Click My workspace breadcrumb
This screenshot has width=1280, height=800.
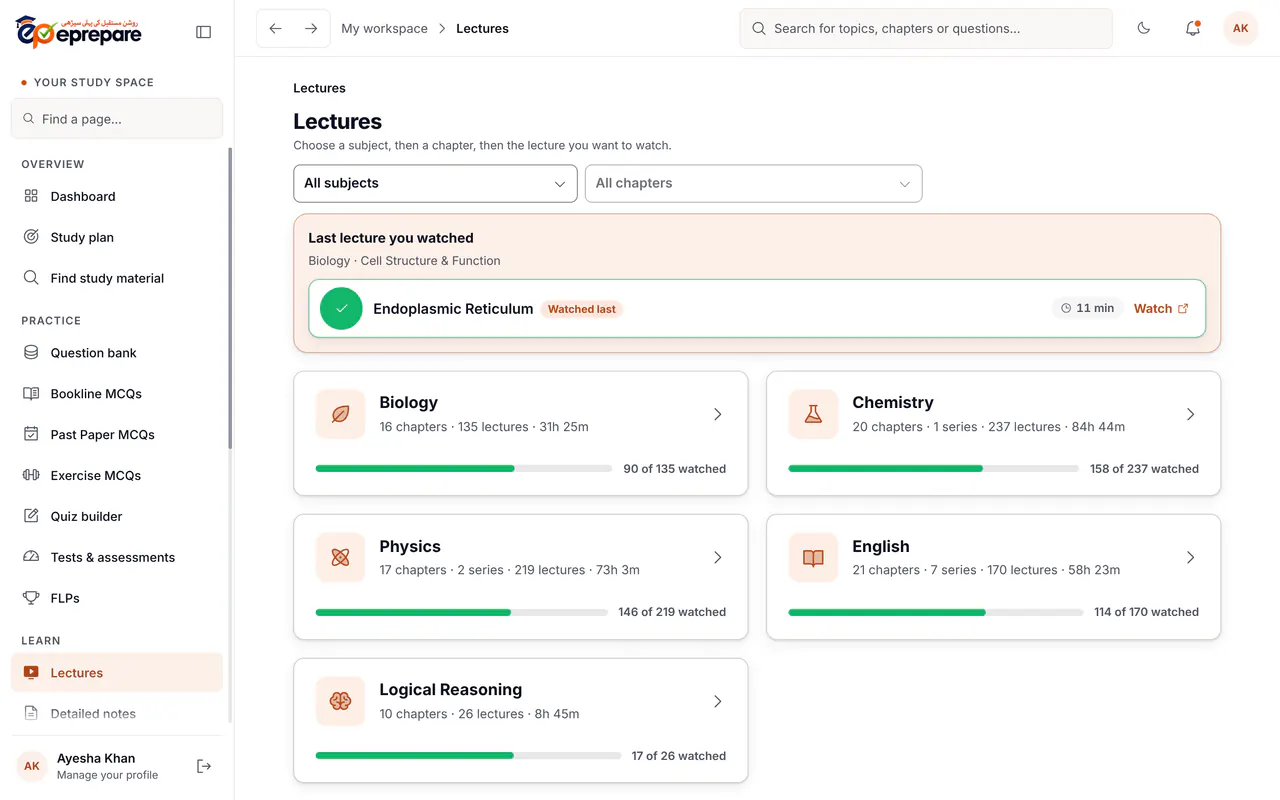(384, 29)
